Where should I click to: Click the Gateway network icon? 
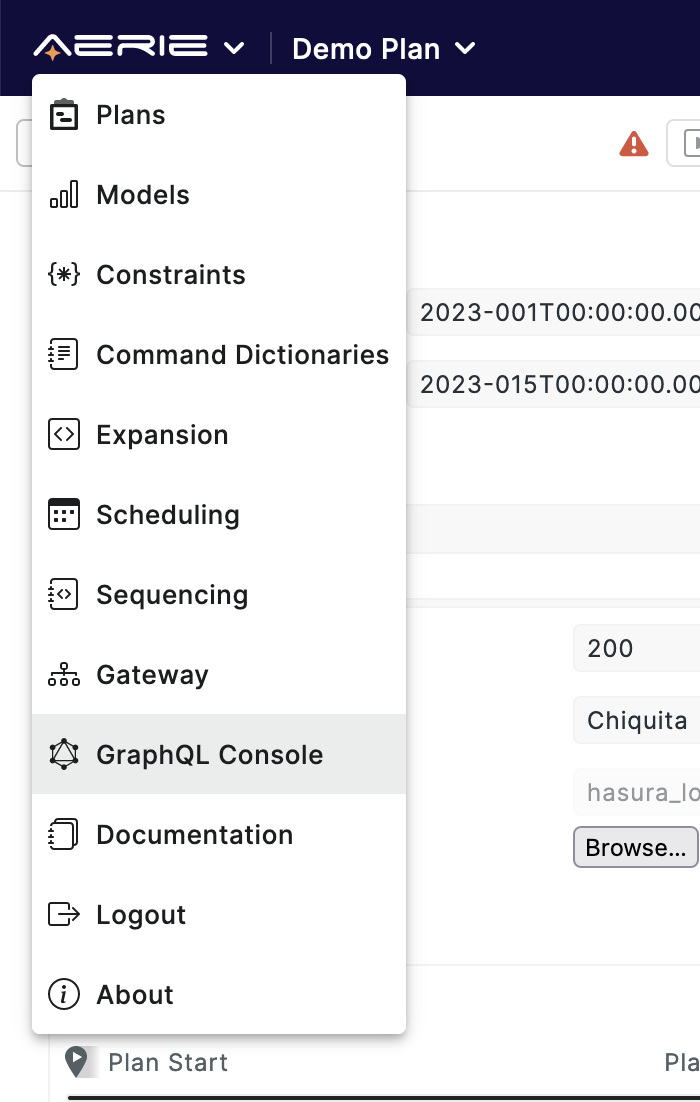coord(63,674)
